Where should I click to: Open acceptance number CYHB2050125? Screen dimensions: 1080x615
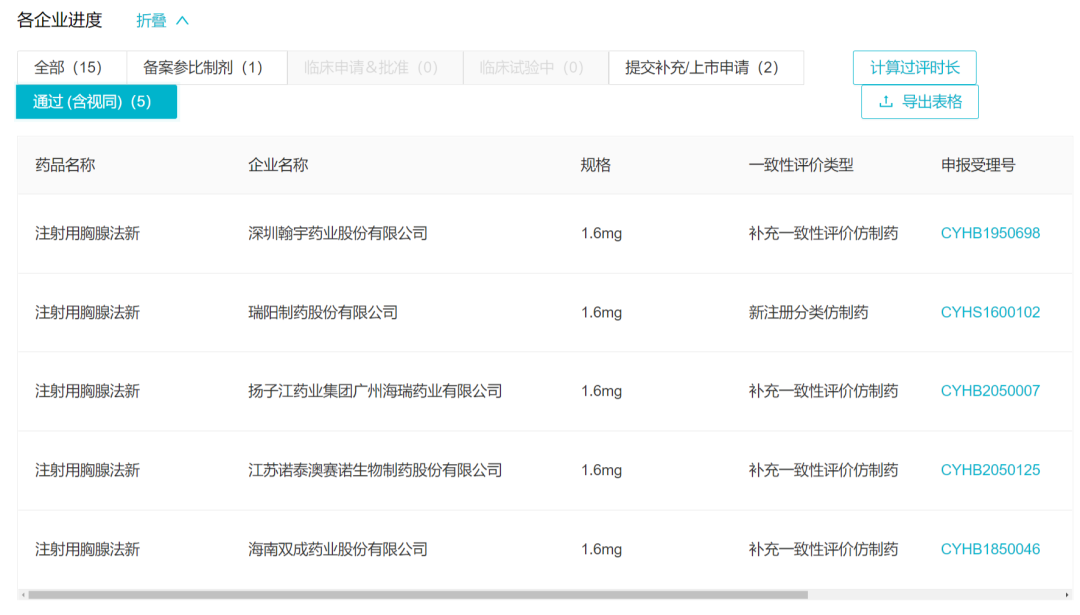pos(990,470)
